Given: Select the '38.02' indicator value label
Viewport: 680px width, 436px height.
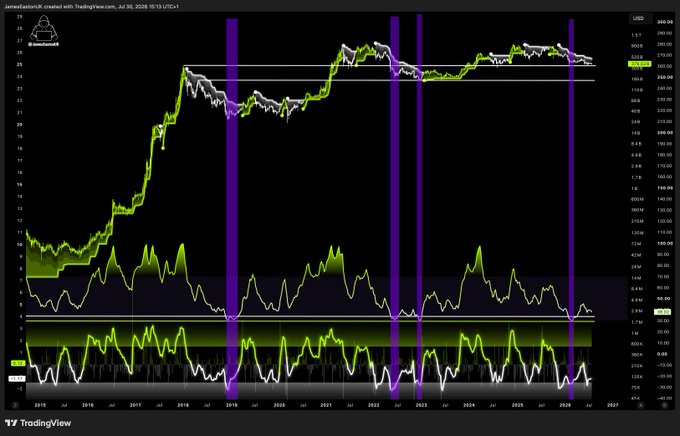Looking at the screenshot, I should pos(664,312).
